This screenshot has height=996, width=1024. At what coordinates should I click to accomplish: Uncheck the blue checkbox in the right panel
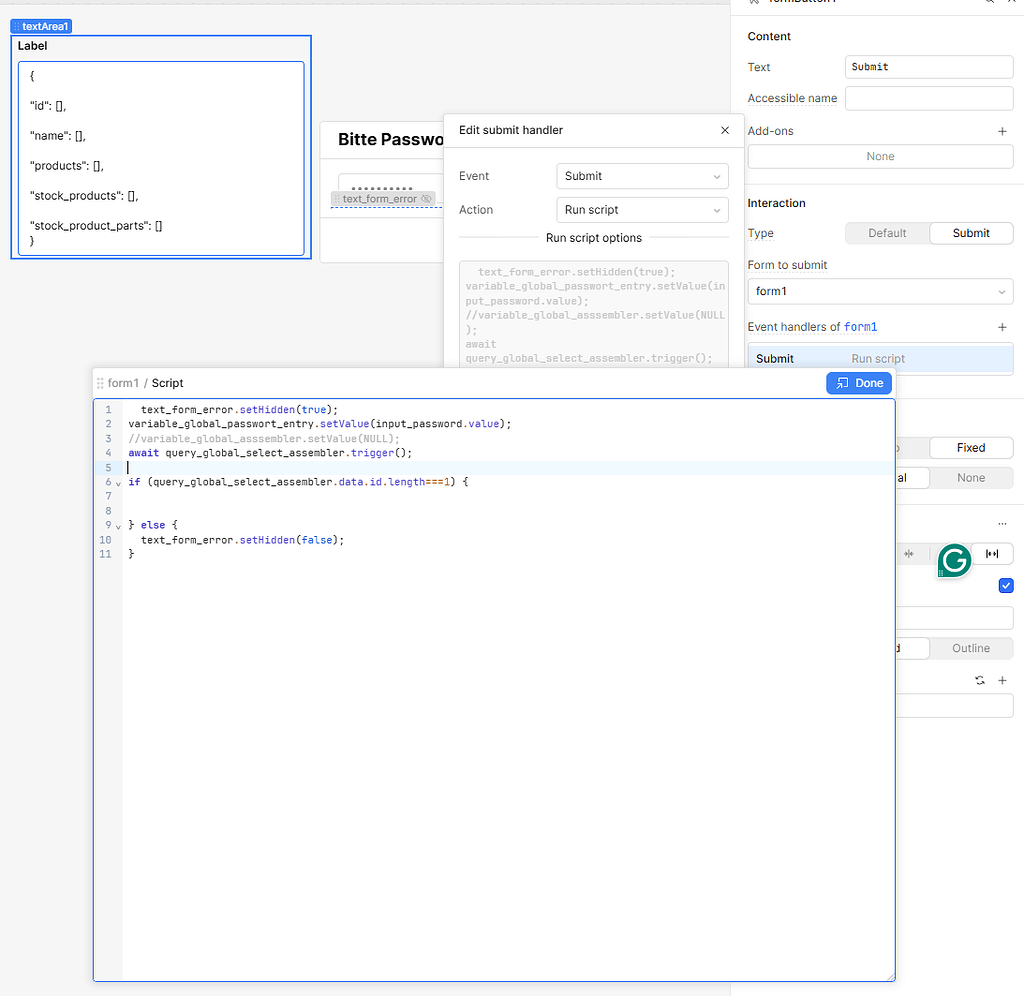point(1005,585)
